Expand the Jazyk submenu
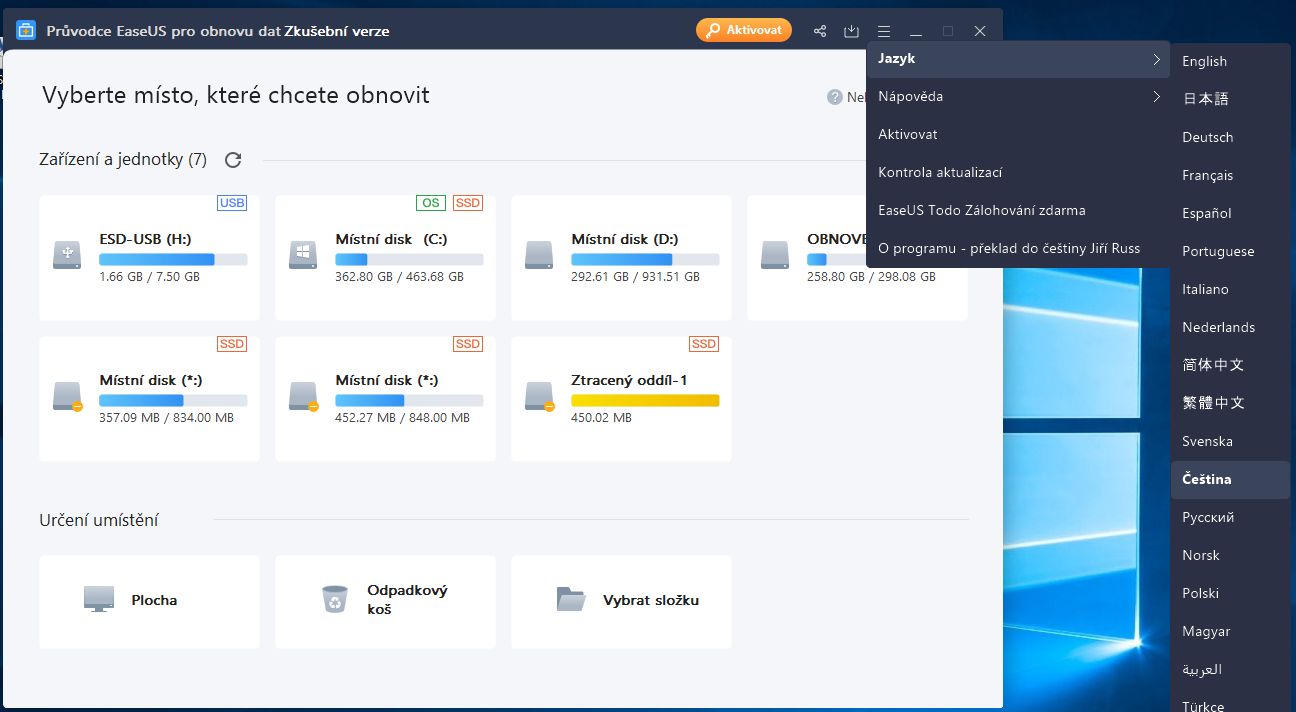The image size is (1296, 712). click(x=1018, y=59)
